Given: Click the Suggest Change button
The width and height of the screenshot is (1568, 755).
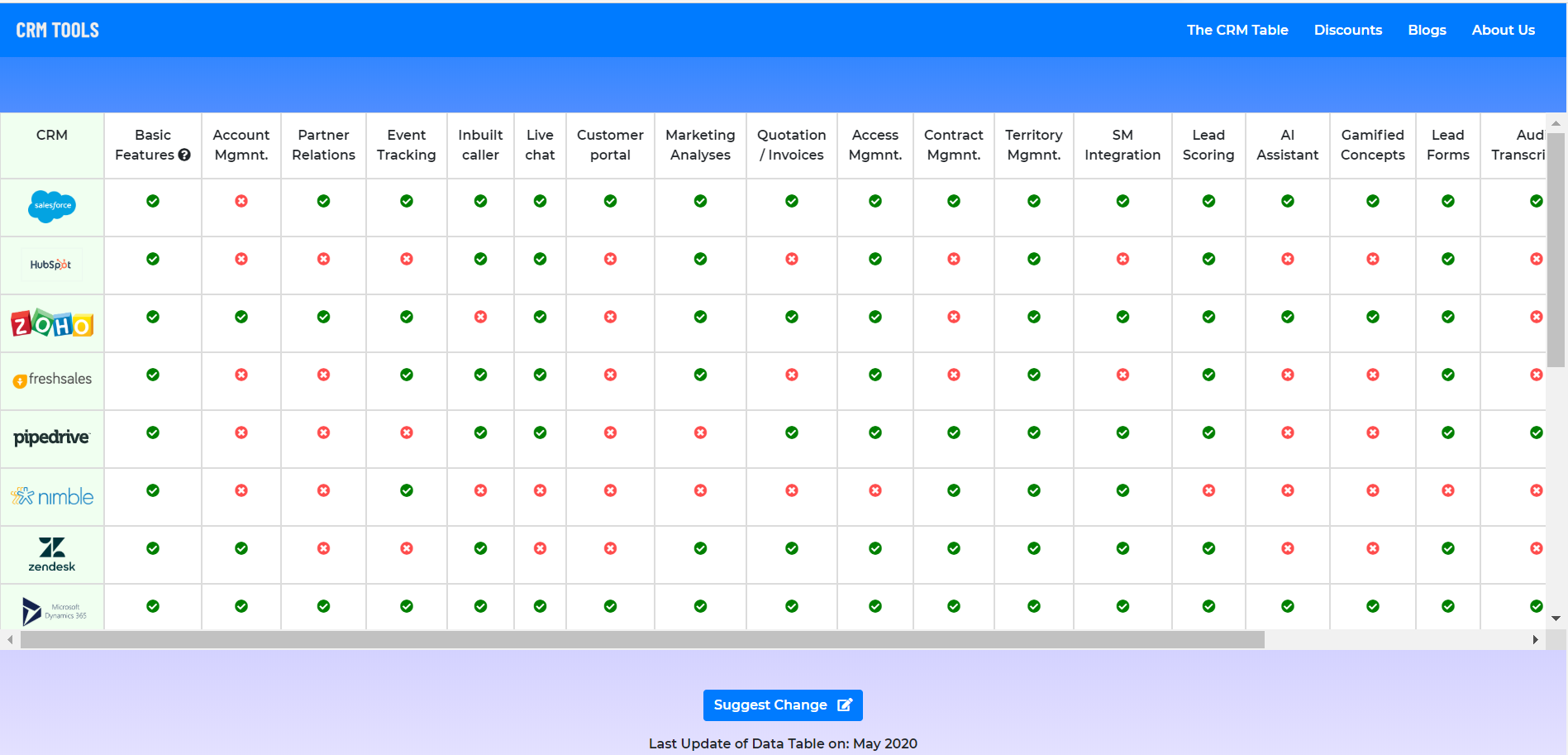Looking at the screenshot, I should coord(782,705).
